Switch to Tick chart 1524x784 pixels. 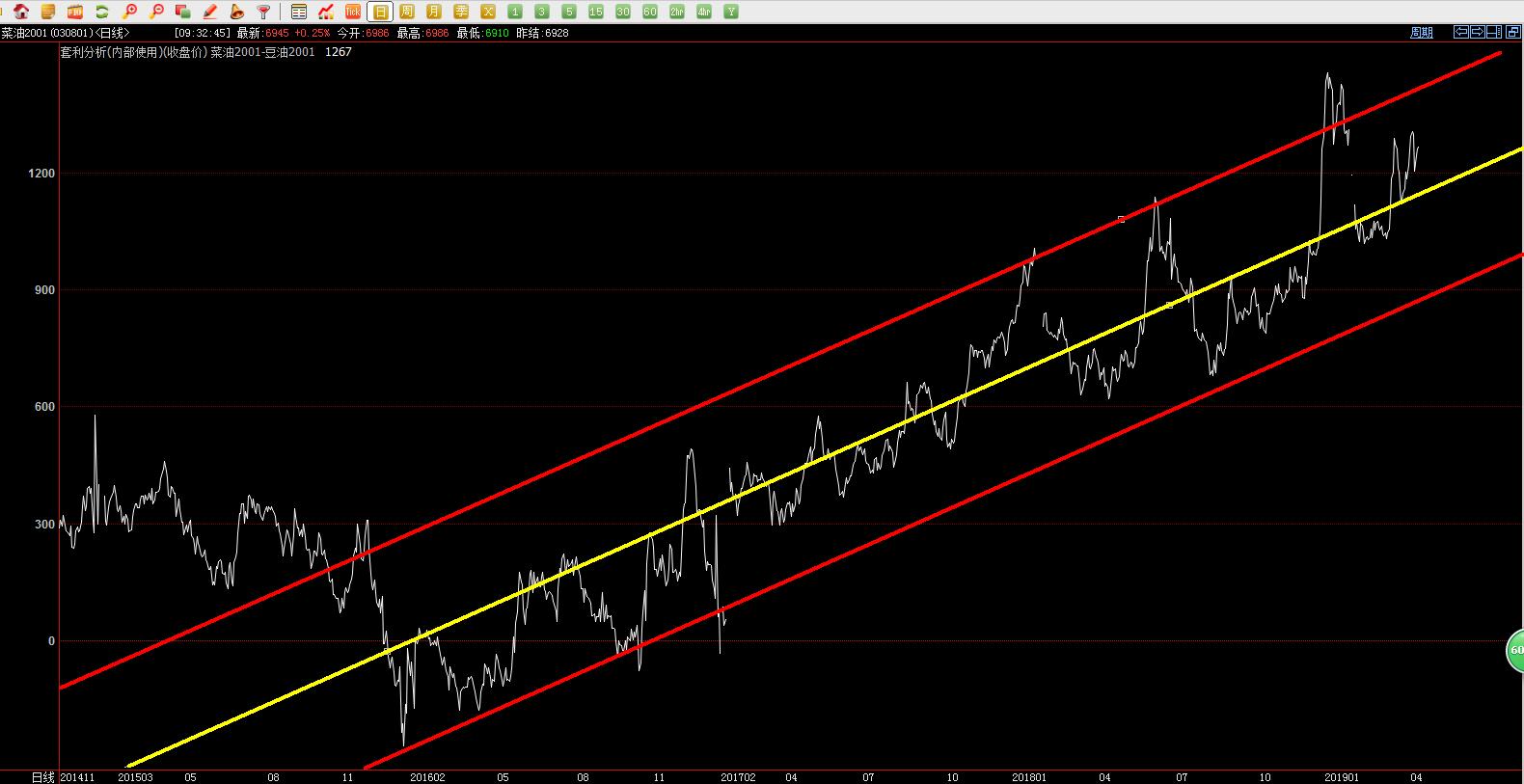tap(353, 12)
